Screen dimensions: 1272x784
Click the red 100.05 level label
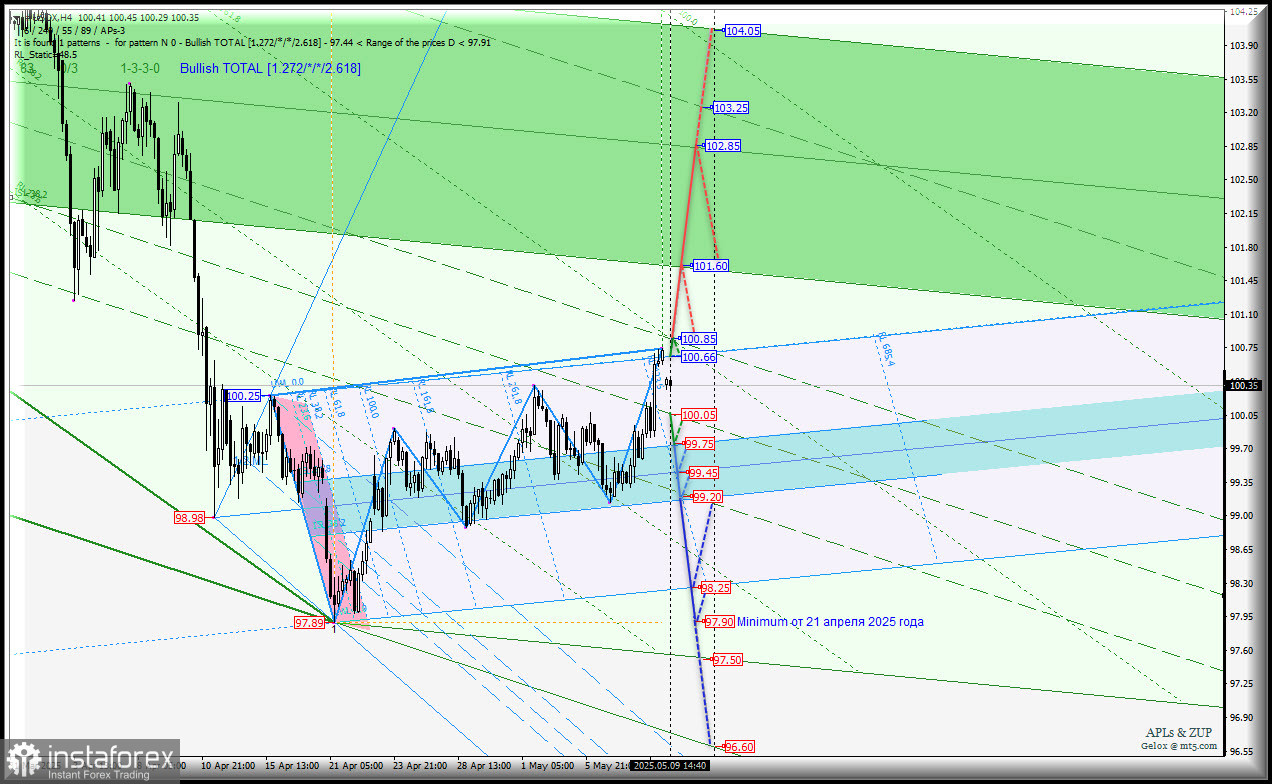coord(699,415)
